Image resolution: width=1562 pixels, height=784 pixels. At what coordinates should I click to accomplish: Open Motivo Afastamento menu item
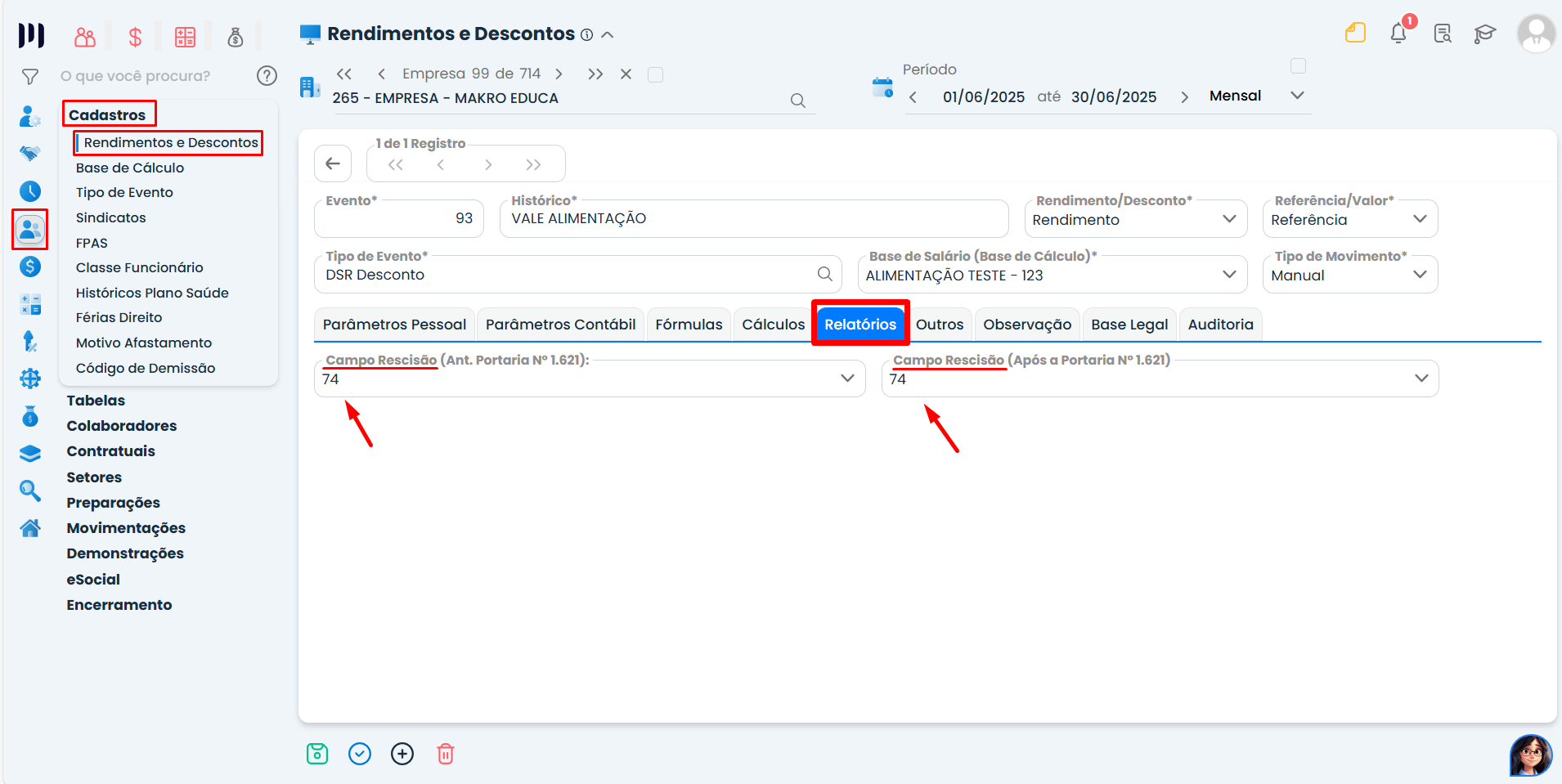pos(144,343)
